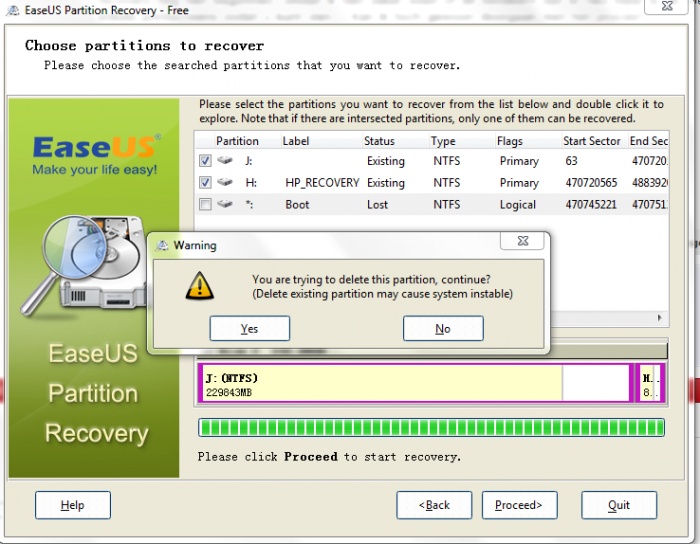Click the H: partition drive icon

[x=225, y=182]
